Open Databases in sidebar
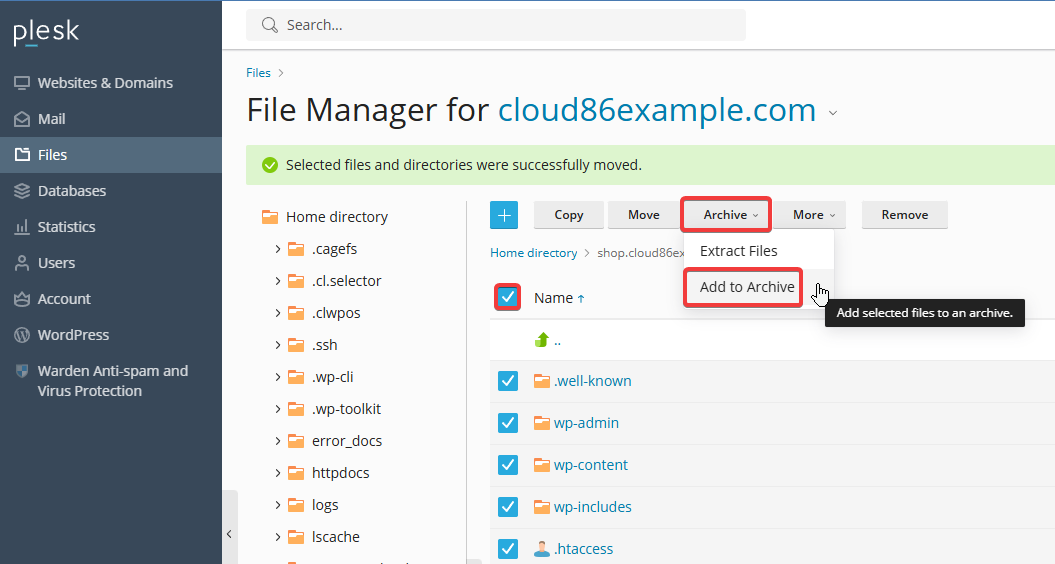This screenshot has width=1055, height=564. tap(110, 191)
